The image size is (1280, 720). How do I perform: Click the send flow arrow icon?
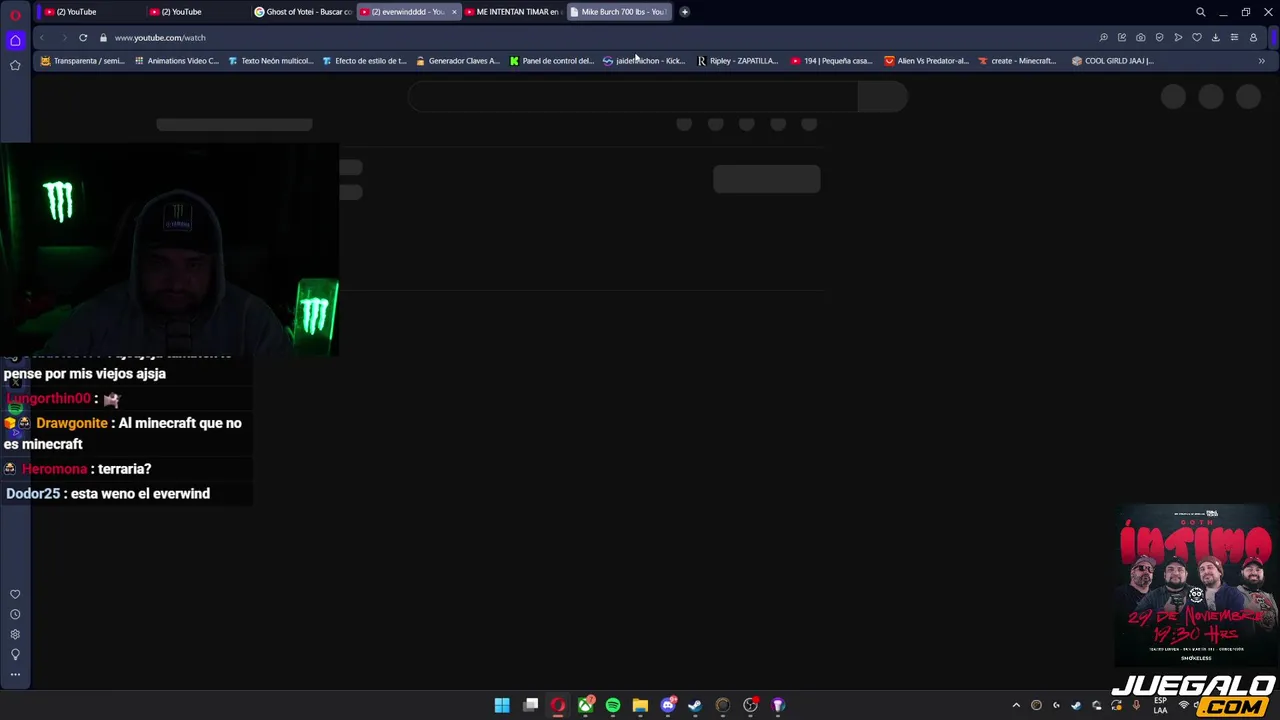pos(1178,38)
